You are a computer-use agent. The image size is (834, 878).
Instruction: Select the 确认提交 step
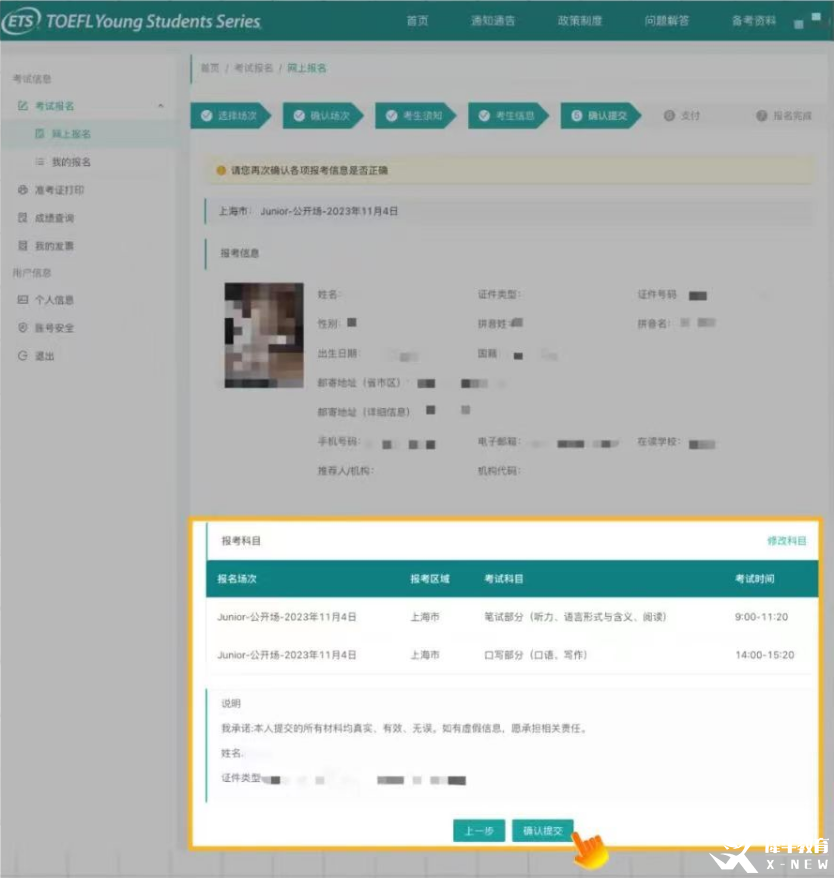(601, 115)
